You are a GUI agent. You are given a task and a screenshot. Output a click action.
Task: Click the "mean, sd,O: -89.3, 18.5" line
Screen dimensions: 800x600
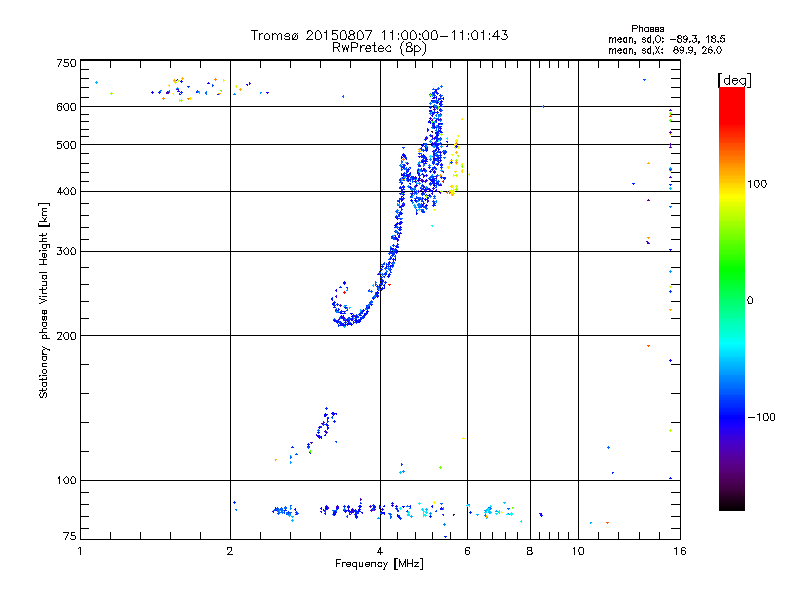pos(666,39)
